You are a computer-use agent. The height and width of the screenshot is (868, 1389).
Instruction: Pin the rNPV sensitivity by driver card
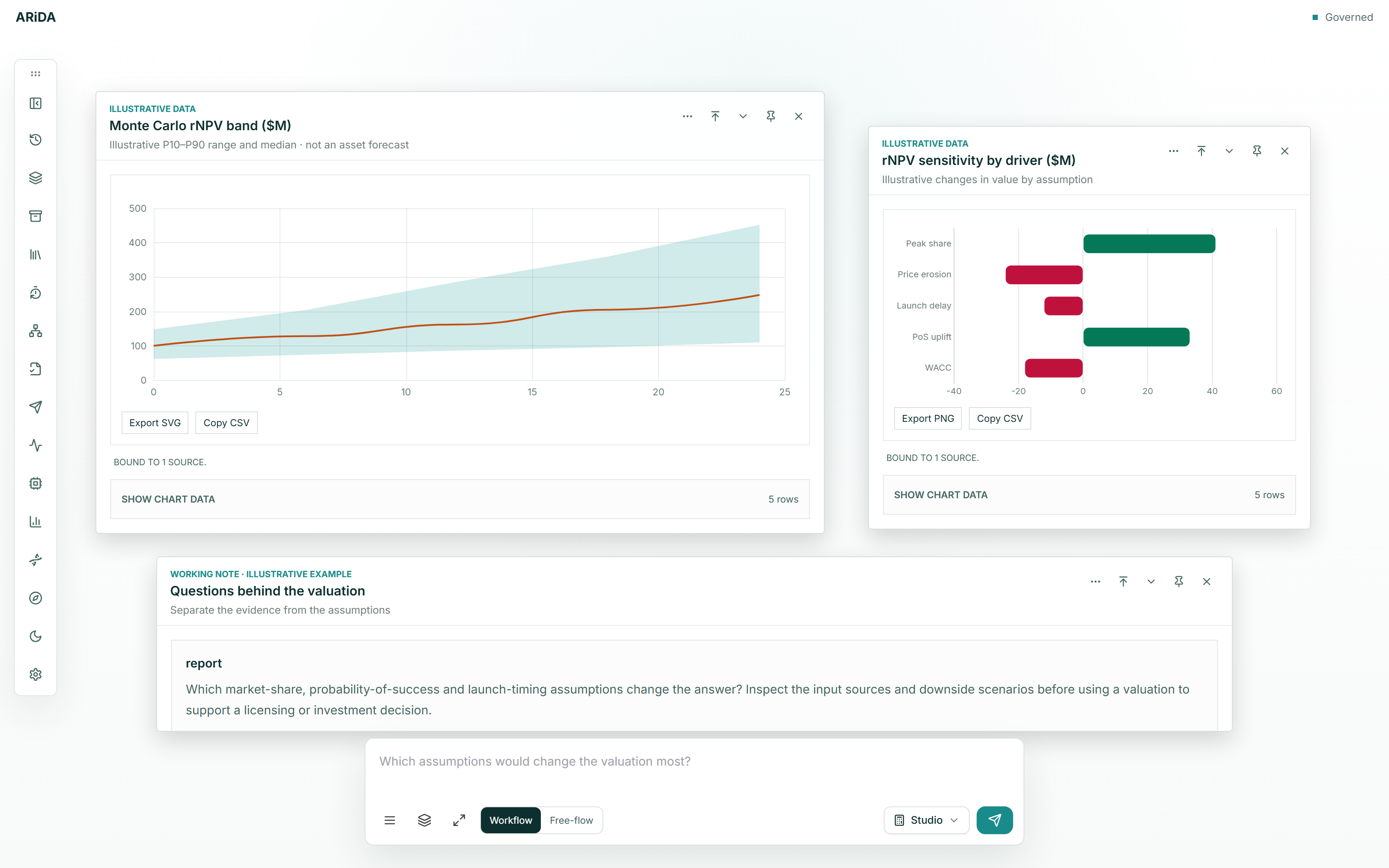(1257, 151)
